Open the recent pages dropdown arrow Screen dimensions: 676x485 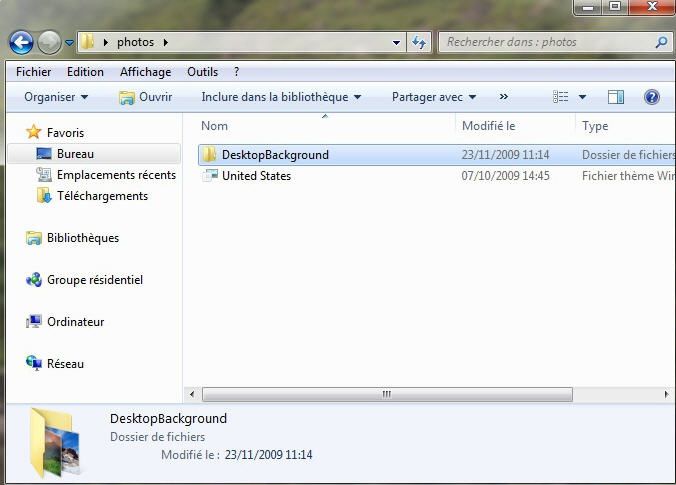(69, 43)
